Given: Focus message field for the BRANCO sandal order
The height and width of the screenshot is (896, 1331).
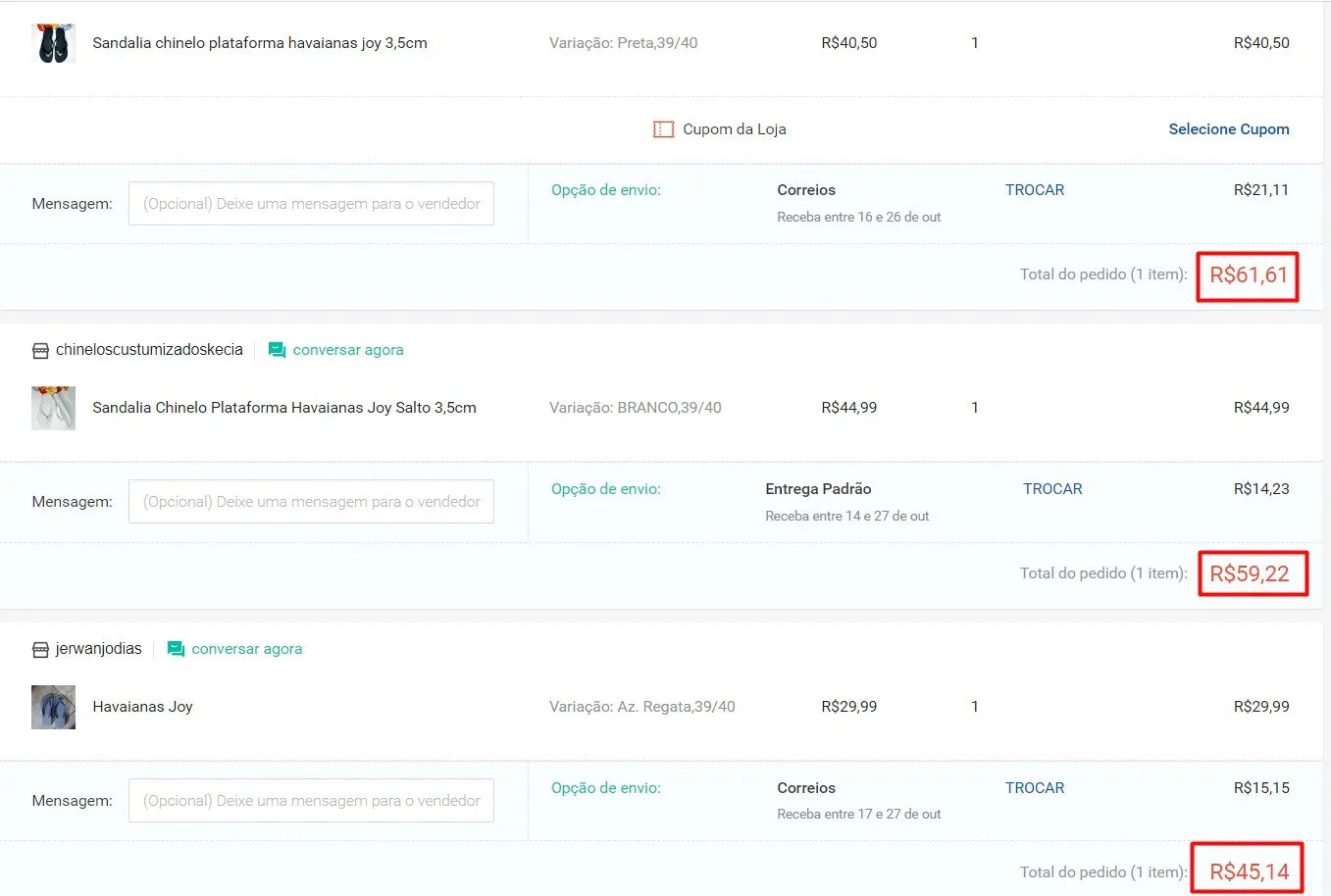Looking at the screenshot, I should [311, 502].
